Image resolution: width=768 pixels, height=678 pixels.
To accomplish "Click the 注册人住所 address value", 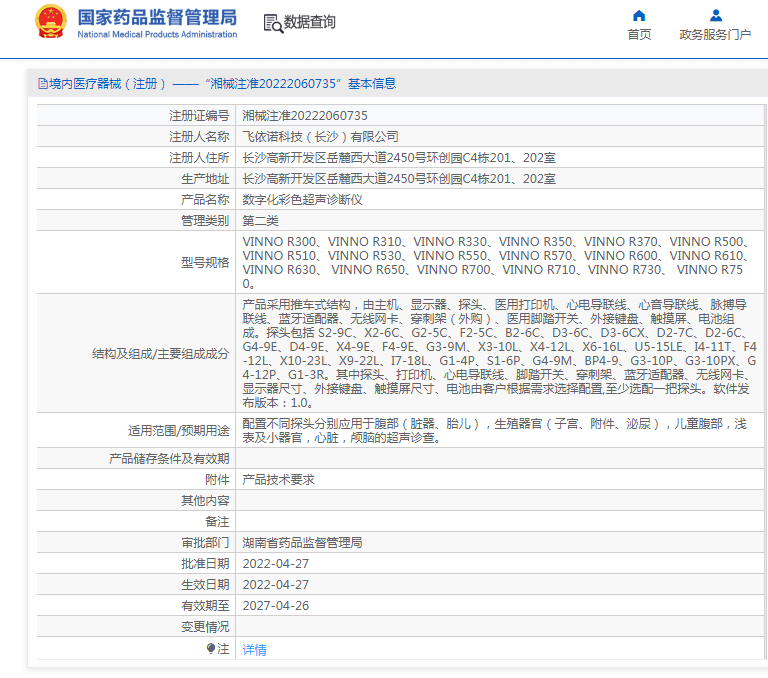I will (x=399, y=158).
